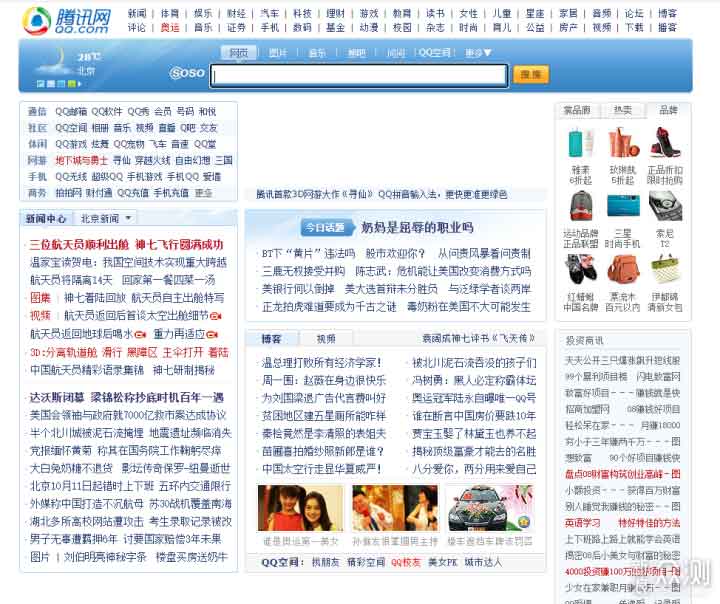Select the 热卖 shopping tab
Screen dimensions: 720x604
coord(623,110)
